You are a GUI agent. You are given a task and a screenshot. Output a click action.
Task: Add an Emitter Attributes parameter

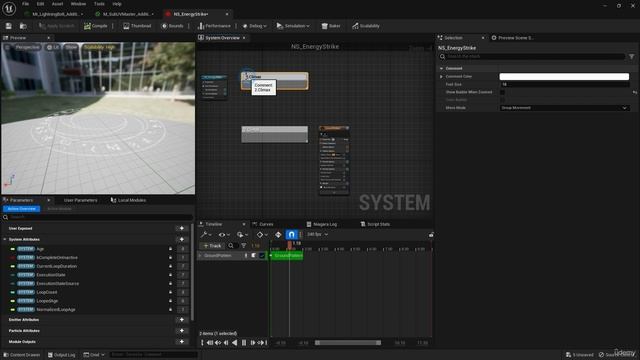click(182, 320)
